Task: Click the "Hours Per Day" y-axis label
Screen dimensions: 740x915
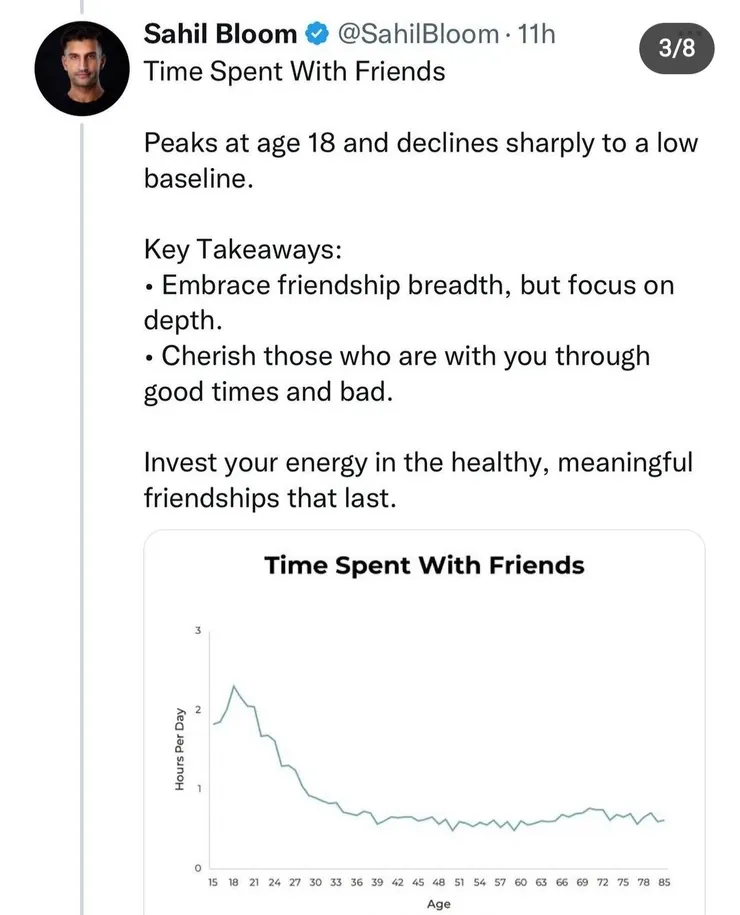Action: click(x=180, y=749)
